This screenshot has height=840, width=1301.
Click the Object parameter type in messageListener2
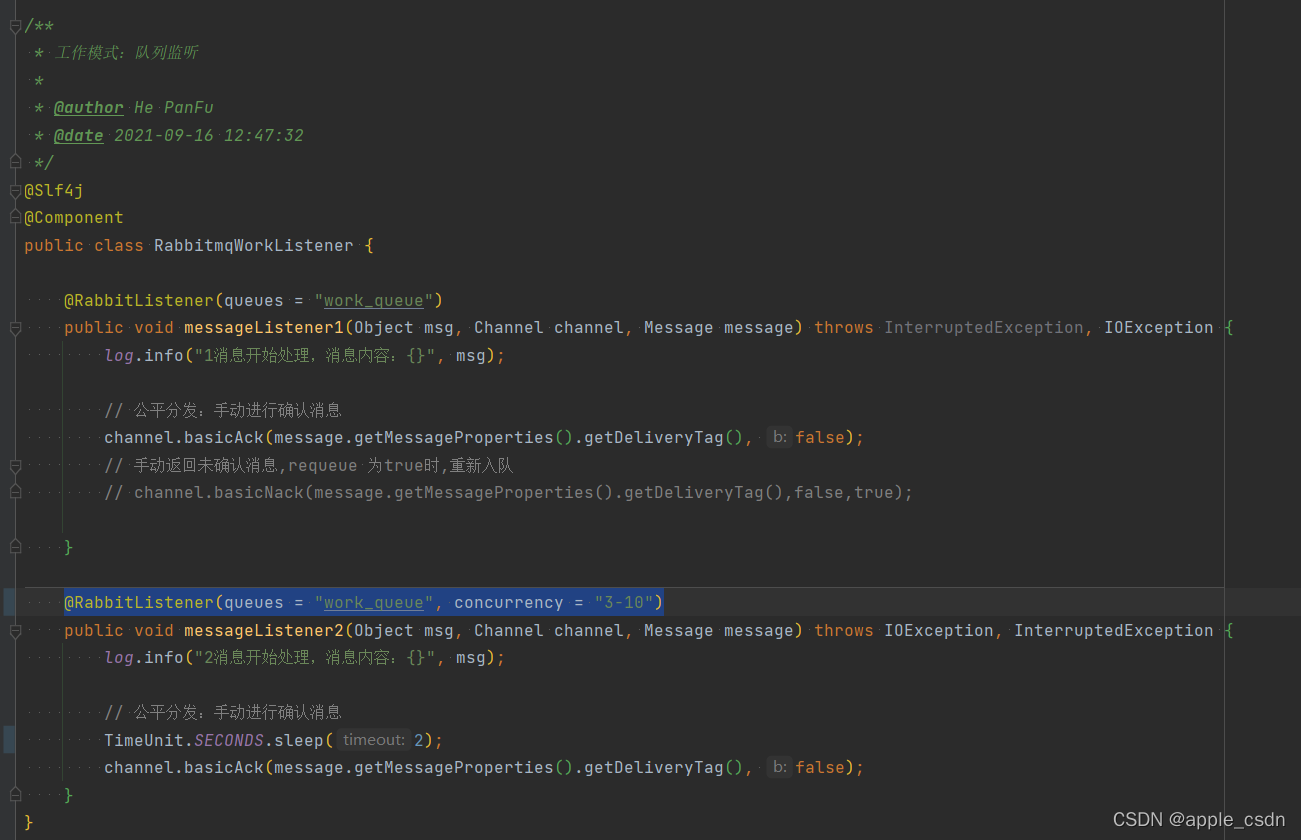click(384, 630)
